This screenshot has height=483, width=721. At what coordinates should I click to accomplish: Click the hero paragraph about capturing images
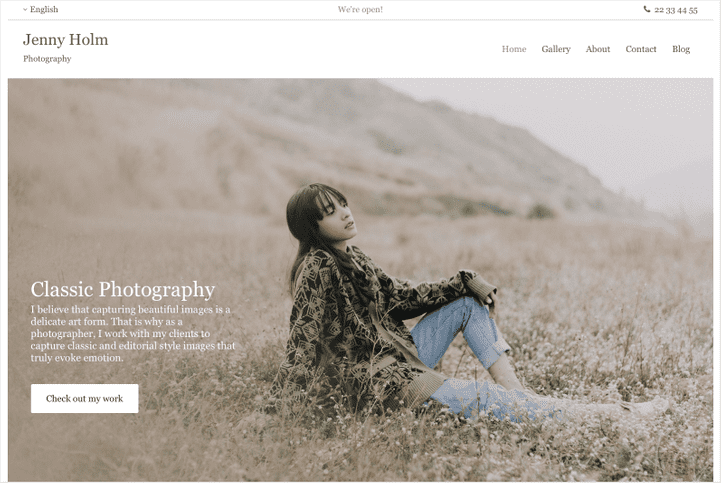point(133,334)
